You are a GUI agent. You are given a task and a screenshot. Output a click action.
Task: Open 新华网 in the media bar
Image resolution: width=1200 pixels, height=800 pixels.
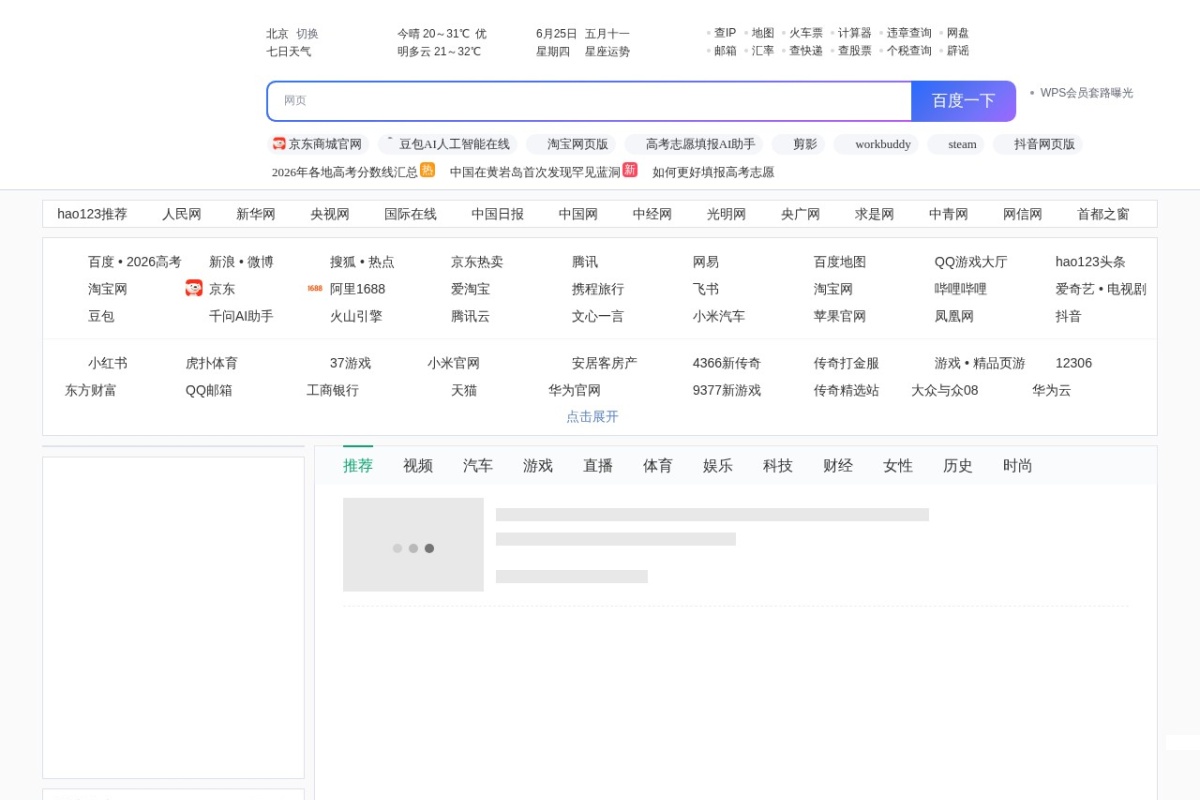pyautogui.click(x=256, y=214)
